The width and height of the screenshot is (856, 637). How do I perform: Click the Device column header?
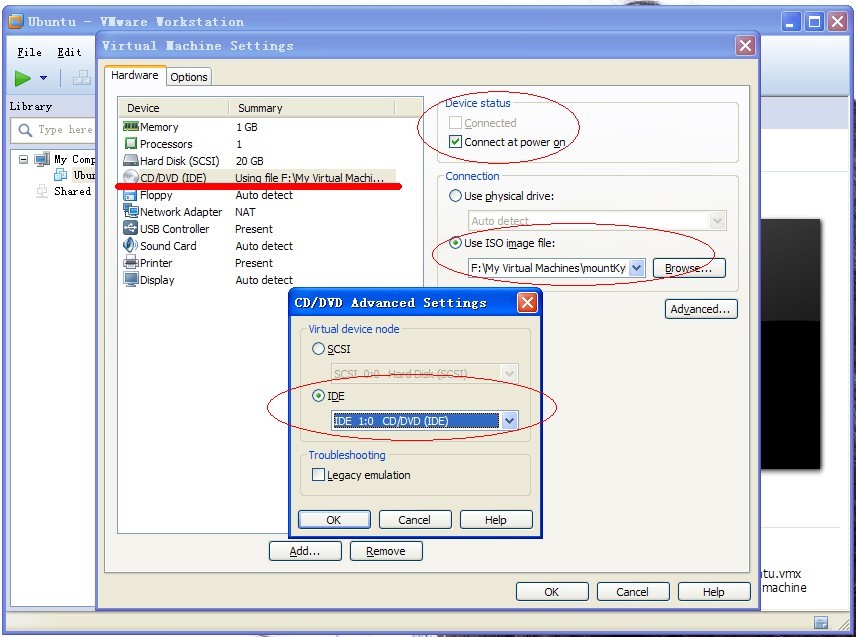174,108
